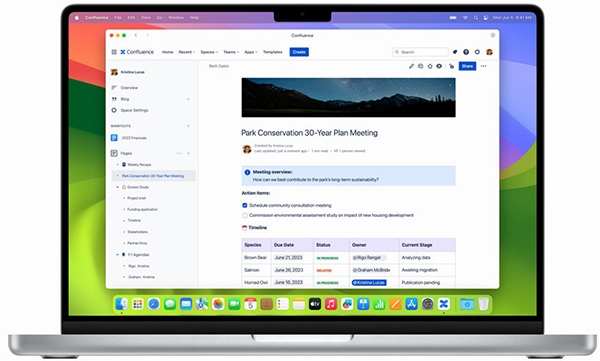600x361 pixels.
Task: Open Templates in top navigation
Action: [272, 52]
